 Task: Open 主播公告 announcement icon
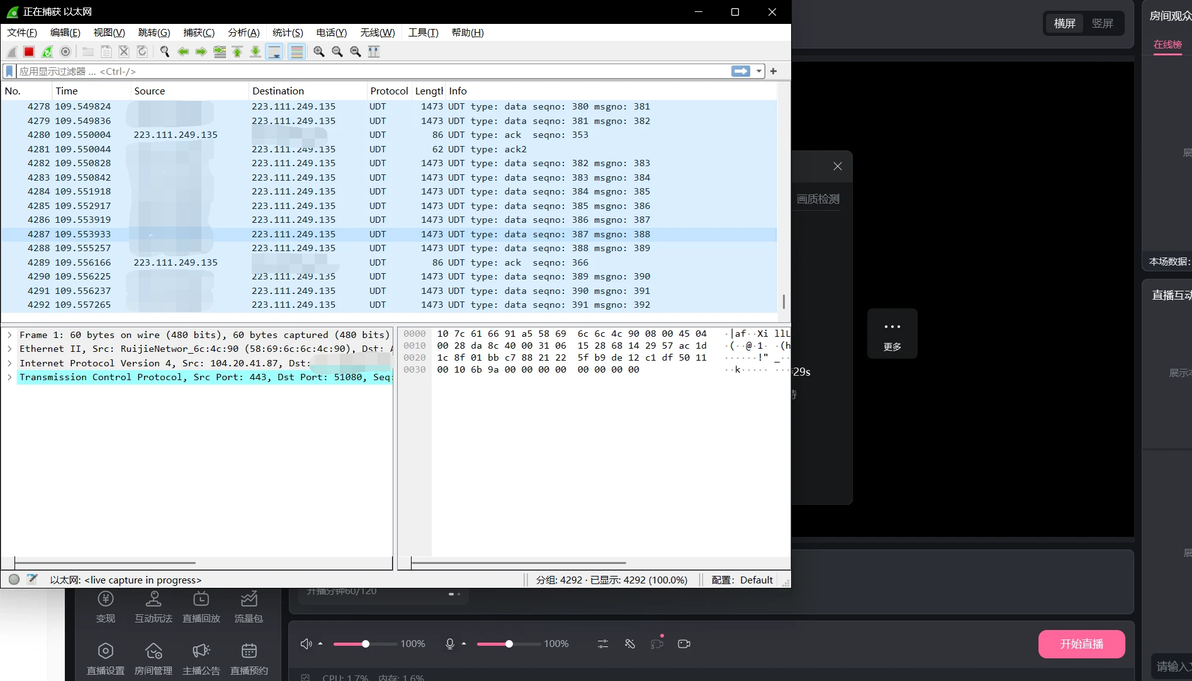(x=201, y=658)
